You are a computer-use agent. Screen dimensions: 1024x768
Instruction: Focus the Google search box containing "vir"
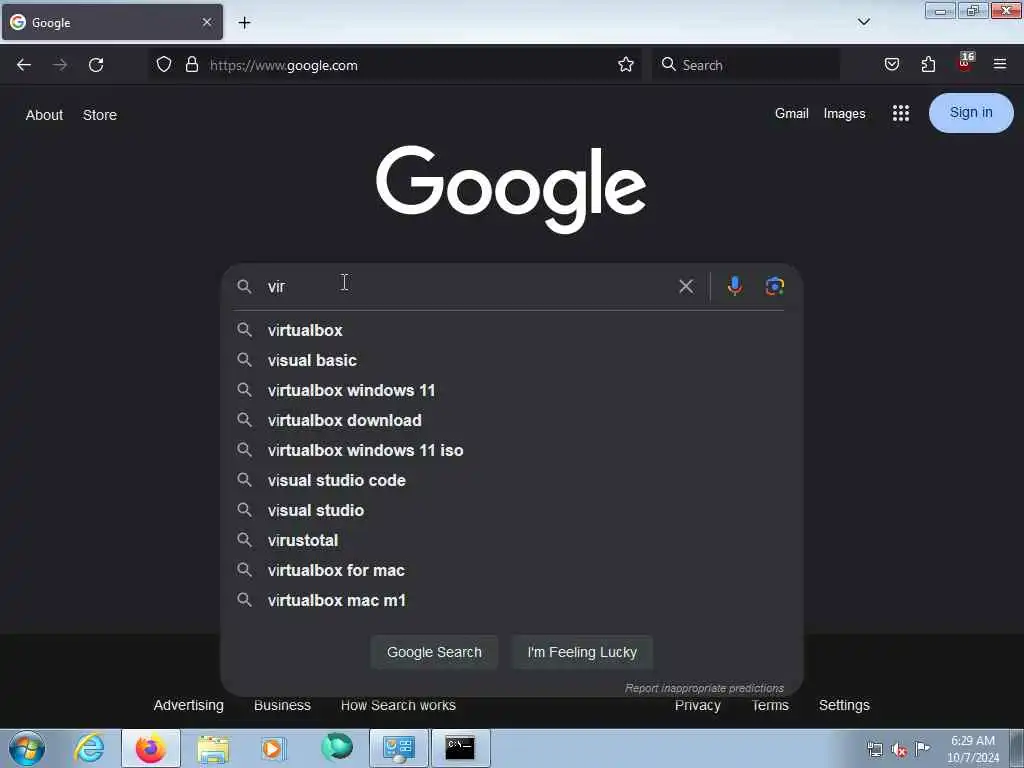pos(467,286)
